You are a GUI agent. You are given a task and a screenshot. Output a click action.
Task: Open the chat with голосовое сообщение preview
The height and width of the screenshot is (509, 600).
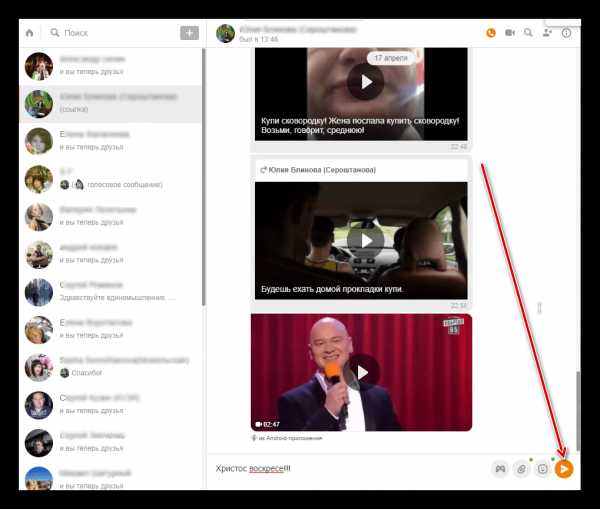111,179
